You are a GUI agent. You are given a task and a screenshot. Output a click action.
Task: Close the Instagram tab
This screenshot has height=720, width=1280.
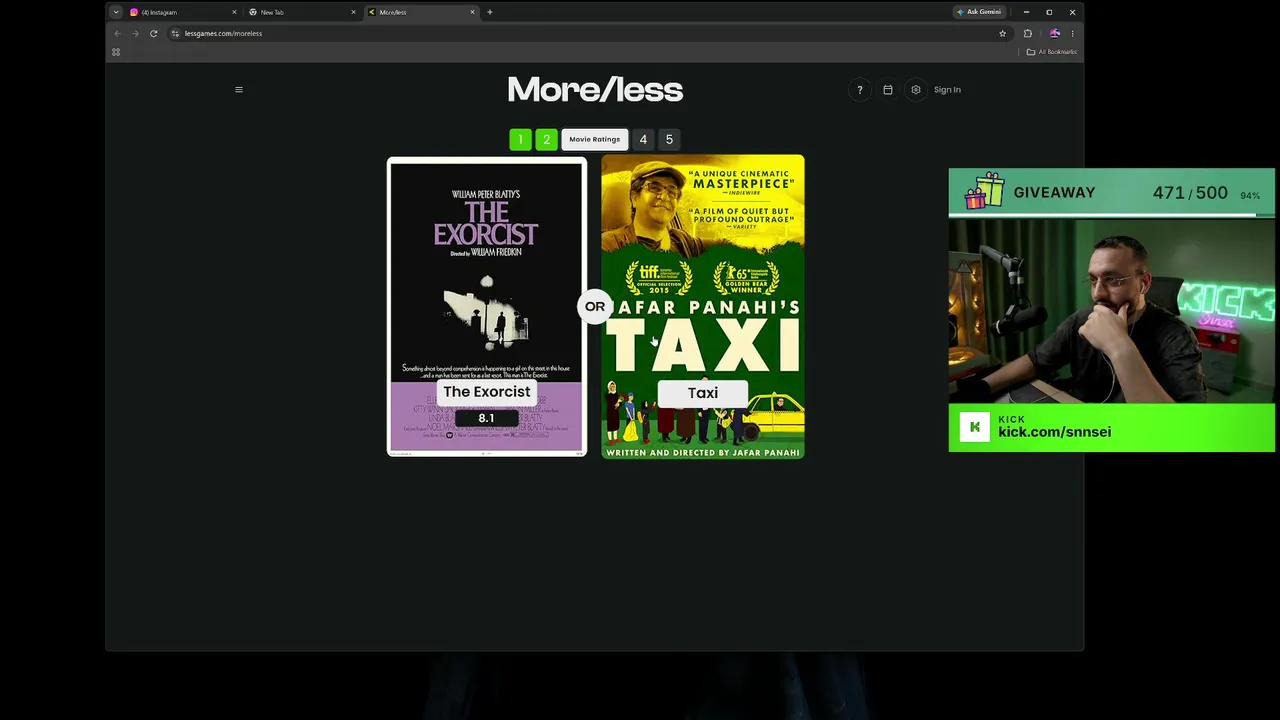pos(234,12)
